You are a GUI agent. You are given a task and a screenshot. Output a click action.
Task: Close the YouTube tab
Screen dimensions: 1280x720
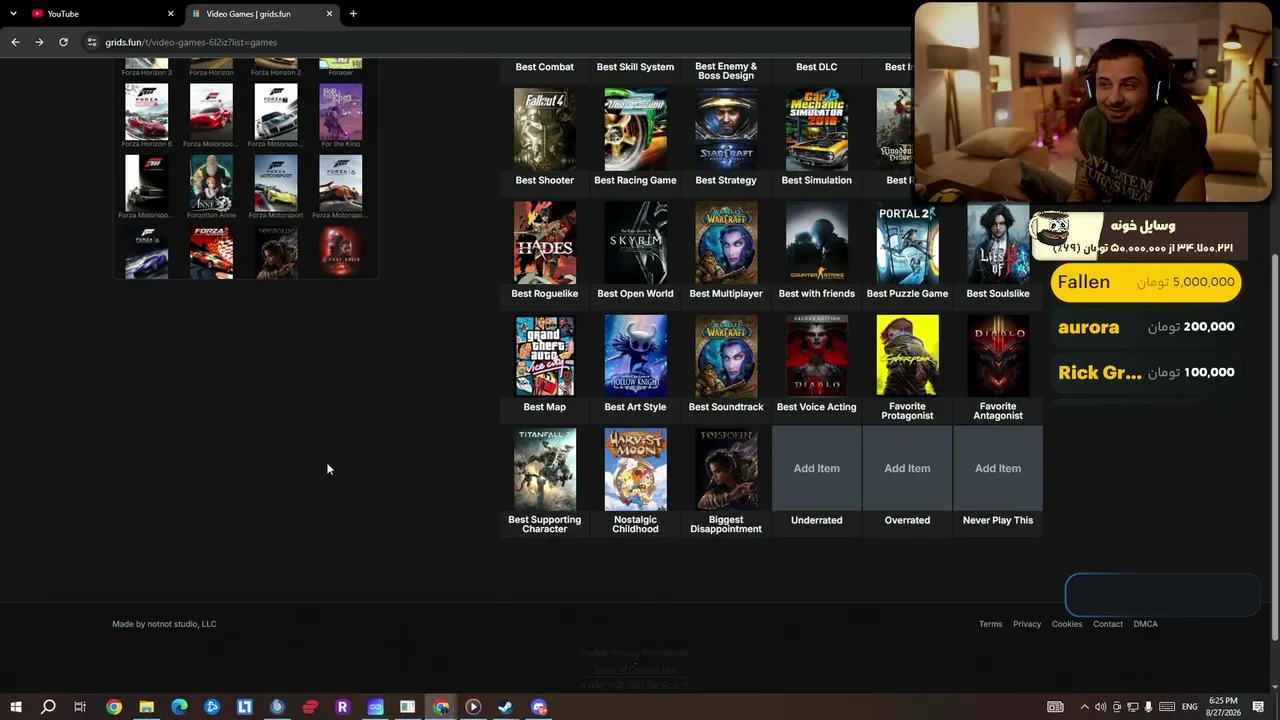tap(170, 14)
